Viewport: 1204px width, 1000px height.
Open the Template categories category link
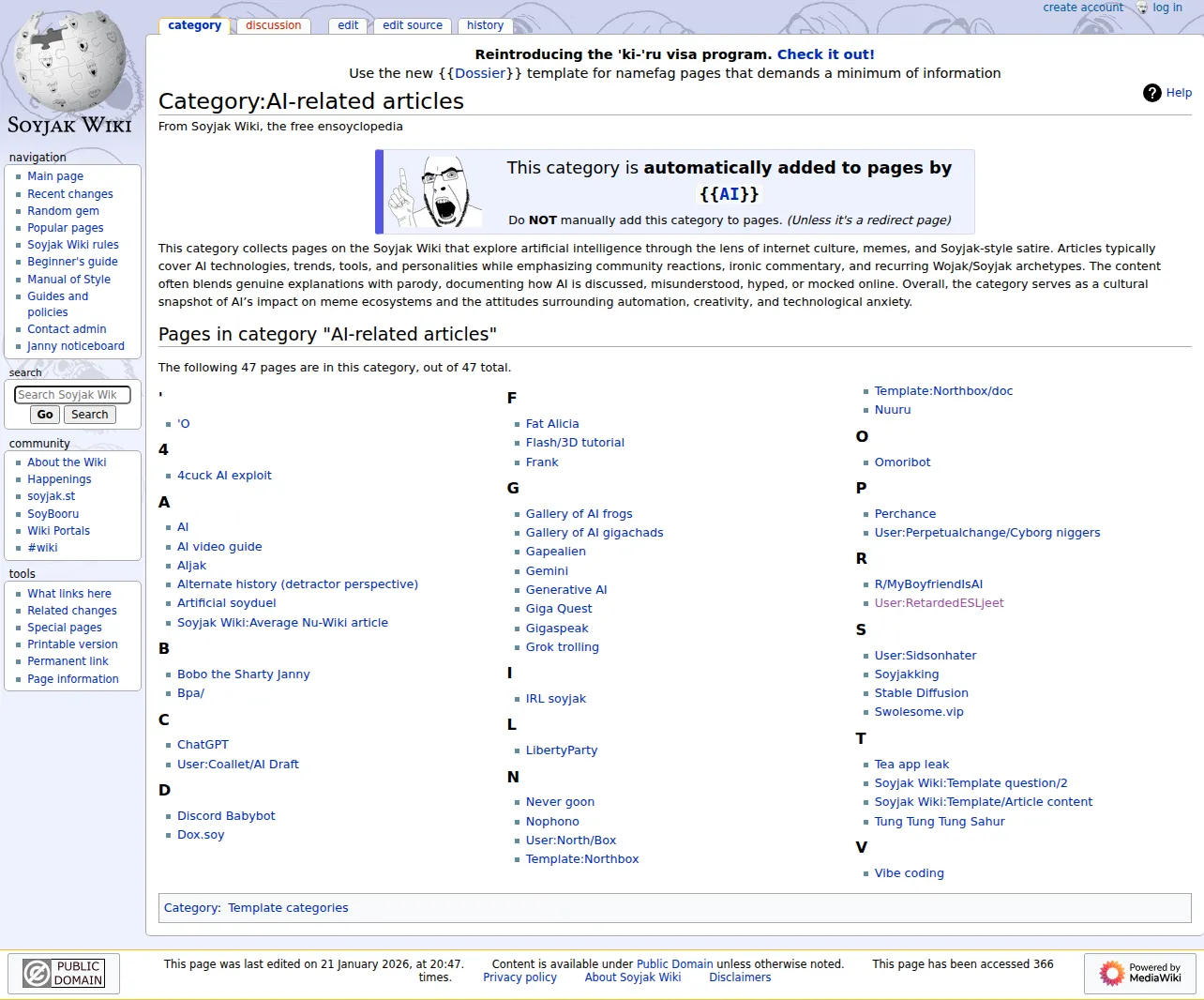pyautogui.click(x=288, y=908)
